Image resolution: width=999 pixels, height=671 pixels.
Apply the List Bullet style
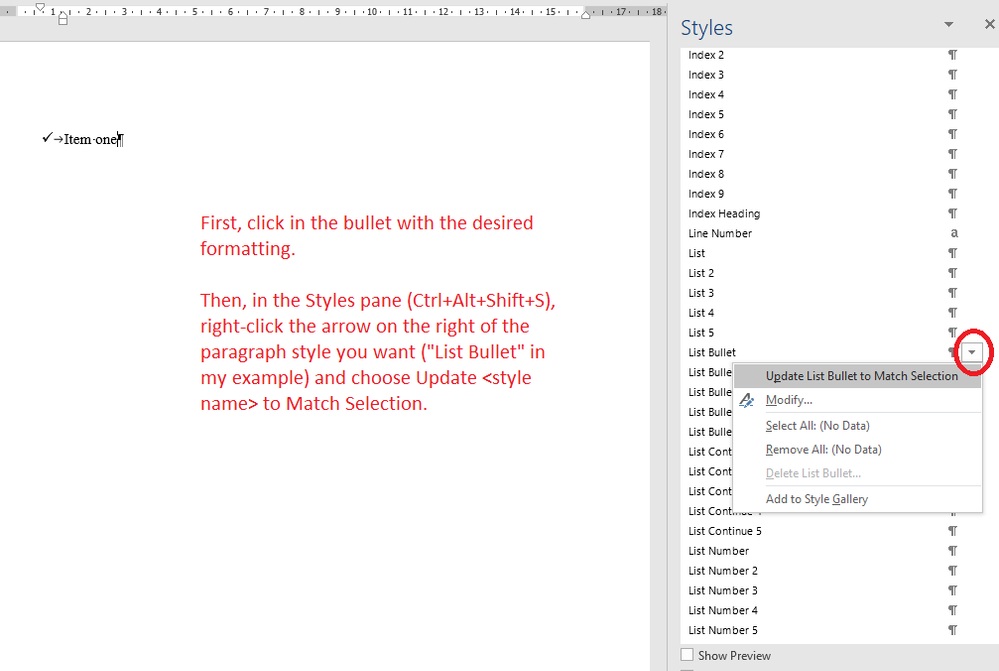click(x=712, y=352)
